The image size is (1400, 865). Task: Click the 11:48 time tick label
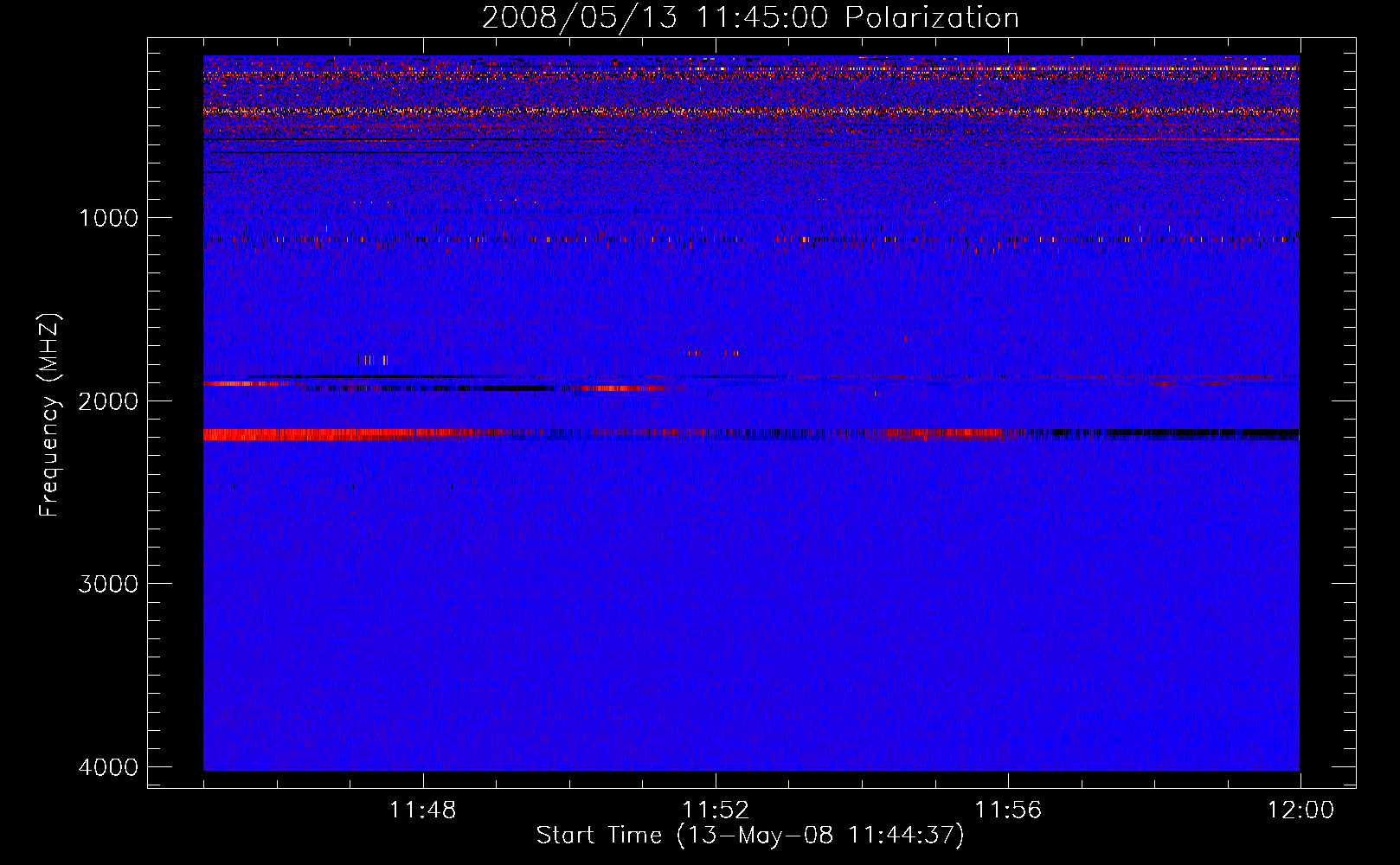(x=422, y=811)
